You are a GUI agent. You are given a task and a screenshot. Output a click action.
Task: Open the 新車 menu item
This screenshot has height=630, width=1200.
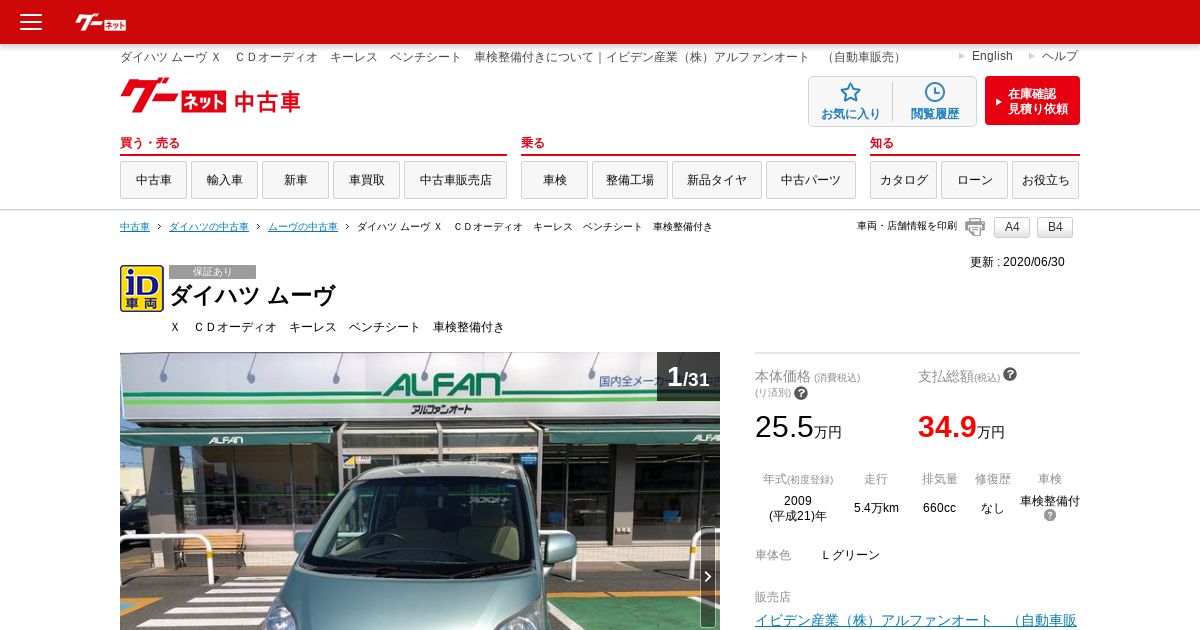296,180
